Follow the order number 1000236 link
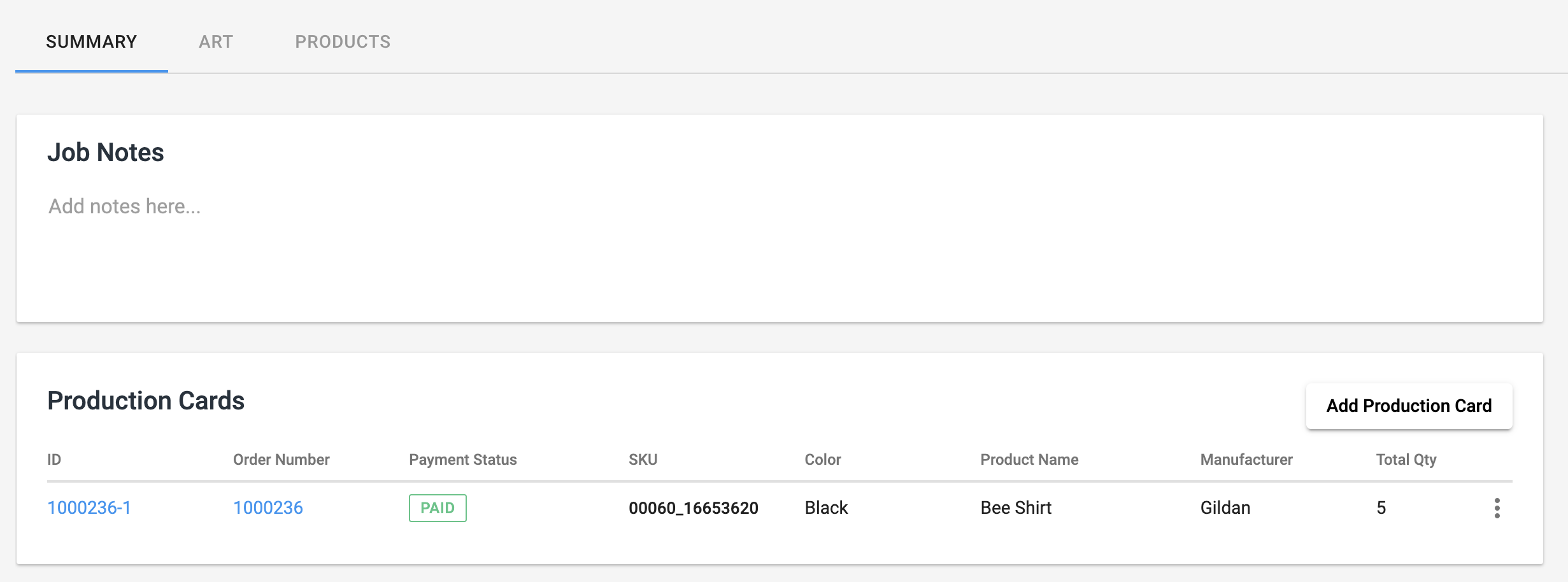 pos(268,508)
